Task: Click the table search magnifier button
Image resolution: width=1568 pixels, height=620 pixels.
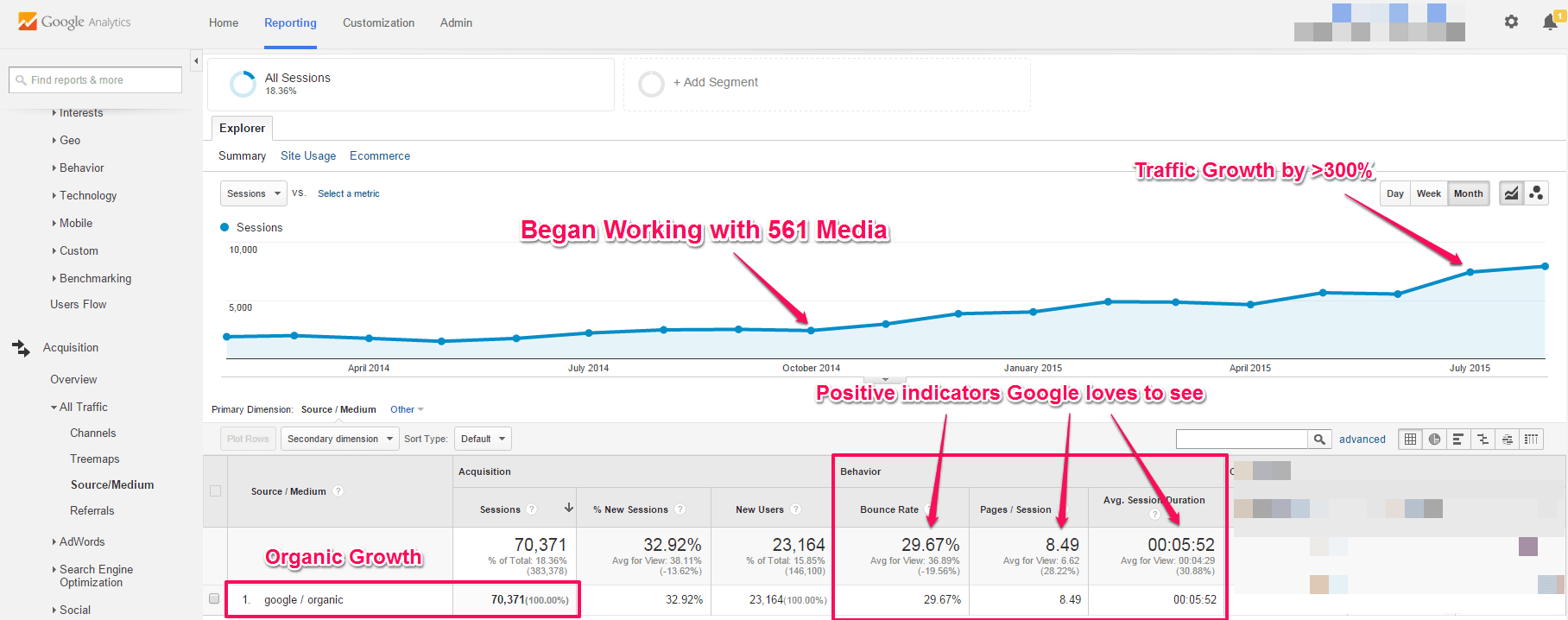Action: pyautogui.click(x=1318, y=440)
